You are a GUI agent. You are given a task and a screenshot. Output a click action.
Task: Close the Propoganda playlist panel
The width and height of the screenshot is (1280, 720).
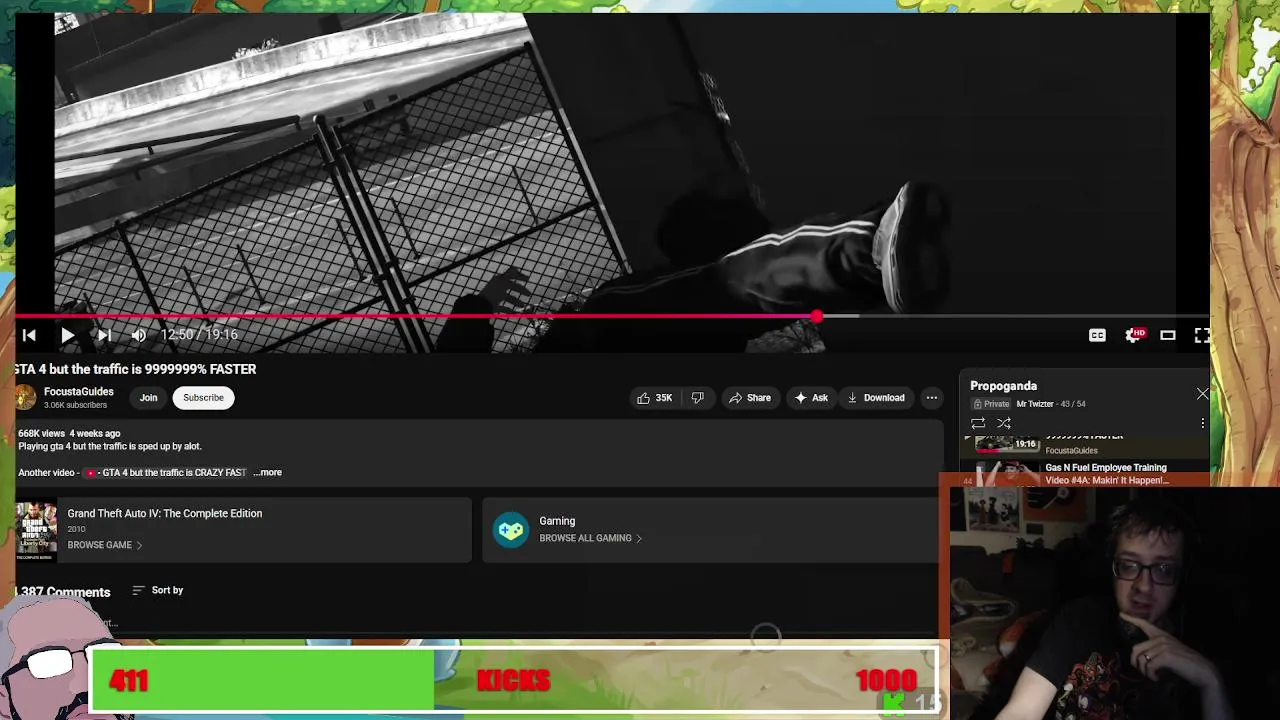[x=1202, y=394]
